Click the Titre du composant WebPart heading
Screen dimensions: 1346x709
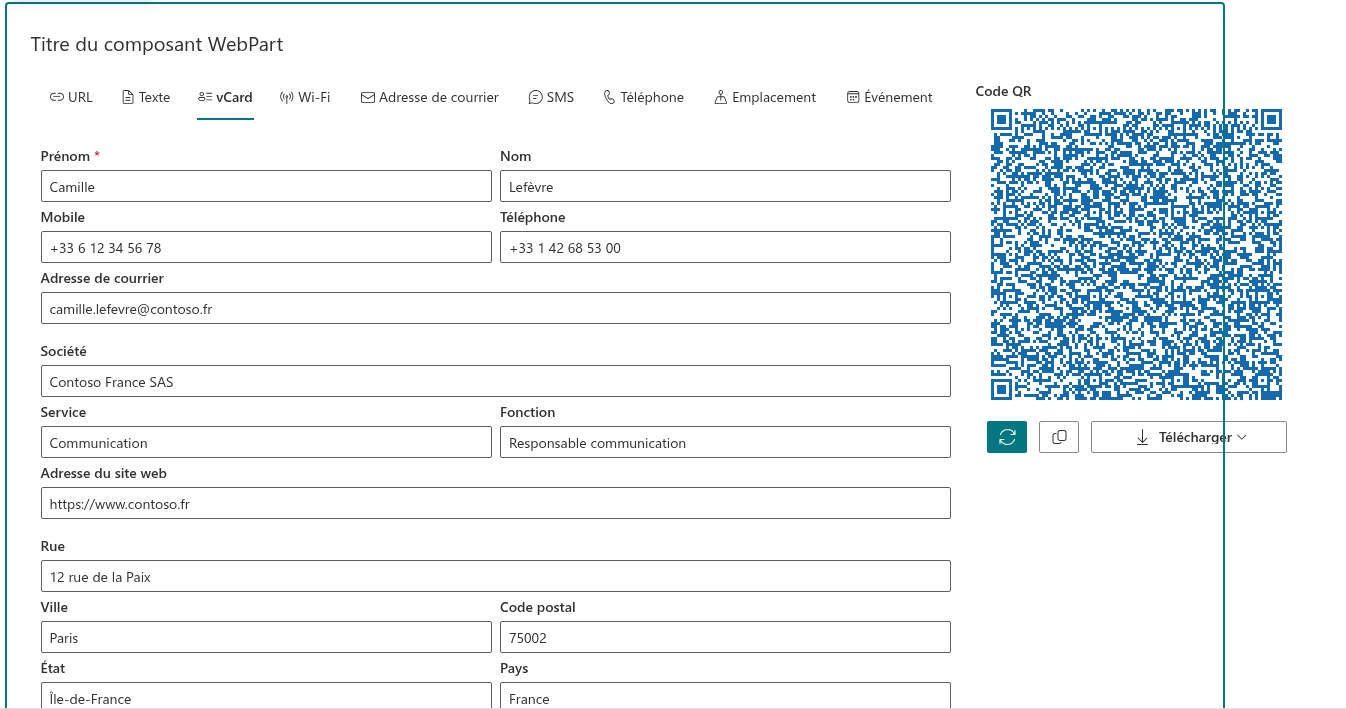coord(157,44)
